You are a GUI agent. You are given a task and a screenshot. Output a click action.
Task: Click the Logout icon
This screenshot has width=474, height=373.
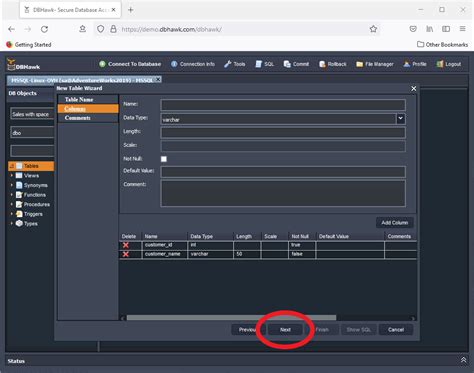coord(440,64)
